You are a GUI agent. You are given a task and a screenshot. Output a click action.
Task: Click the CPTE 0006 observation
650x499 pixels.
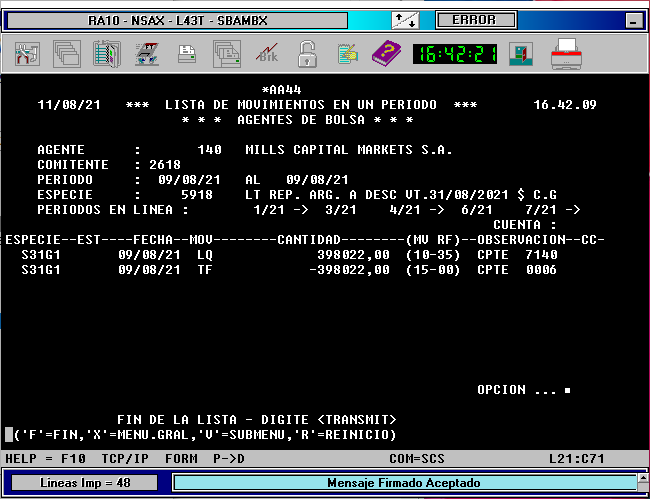point(517,270)
